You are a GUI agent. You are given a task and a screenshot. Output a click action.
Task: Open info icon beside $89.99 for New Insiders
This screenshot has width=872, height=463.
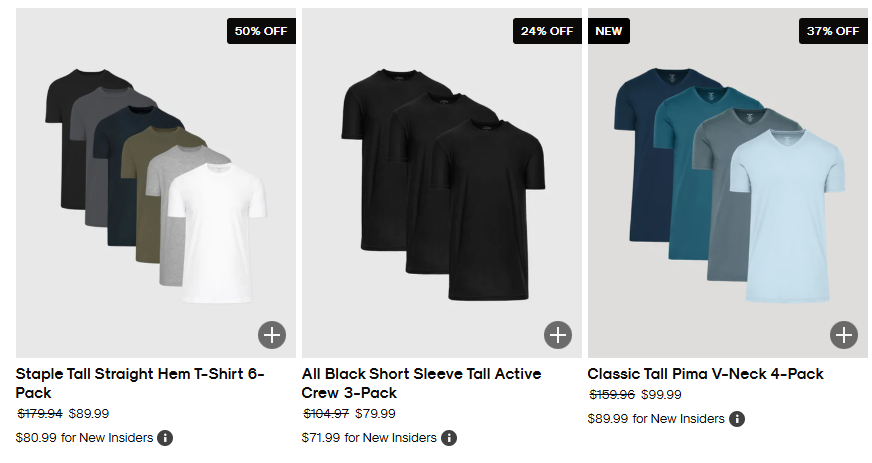coord(737,419)
